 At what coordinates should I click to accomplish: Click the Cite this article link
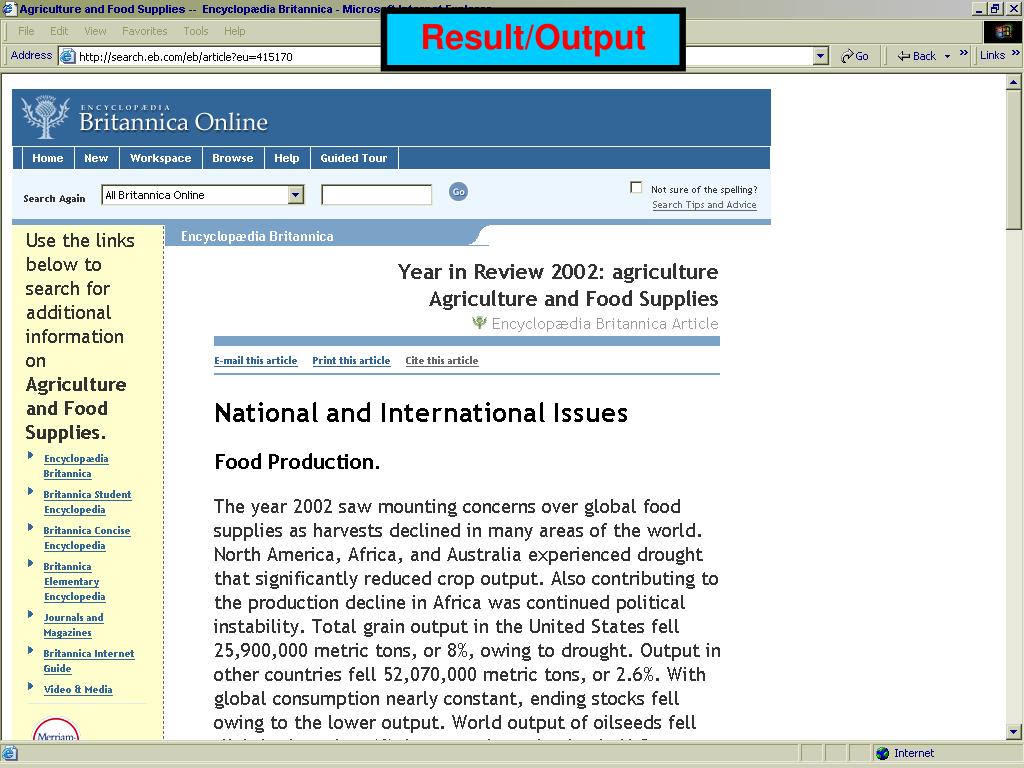click(x=441, y=360)
